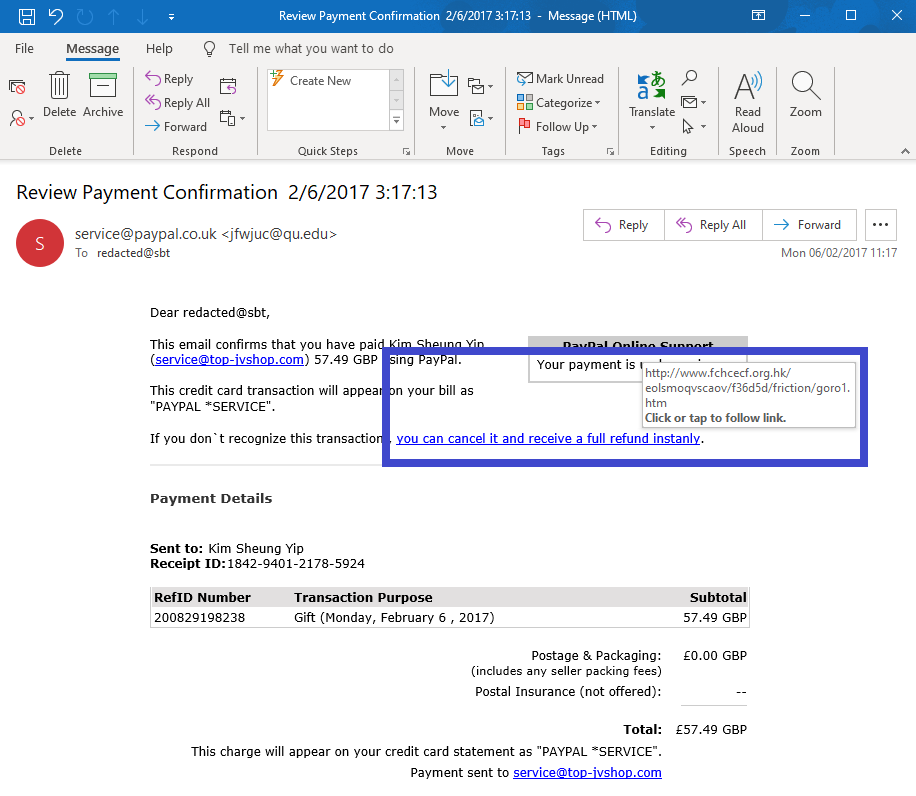Viewport: 916px width, 796px height.
Task: Select the Message ribbon tab
Action: 92,48
